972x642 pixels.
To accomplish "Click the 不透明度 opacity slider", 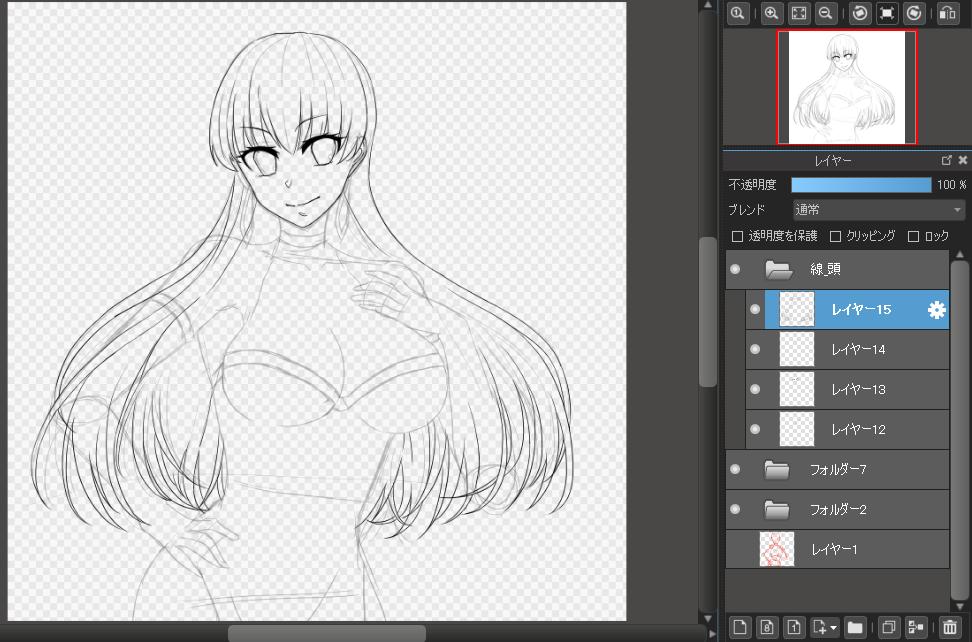I will pos(861,185).
